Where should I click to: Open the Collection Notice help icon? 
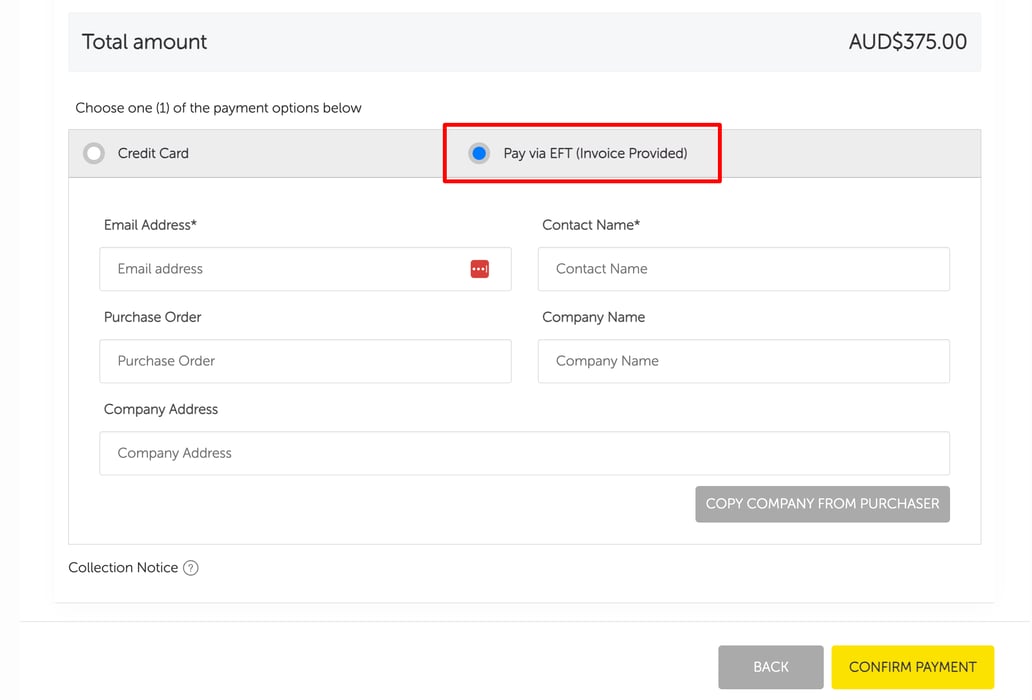point(191,568)
